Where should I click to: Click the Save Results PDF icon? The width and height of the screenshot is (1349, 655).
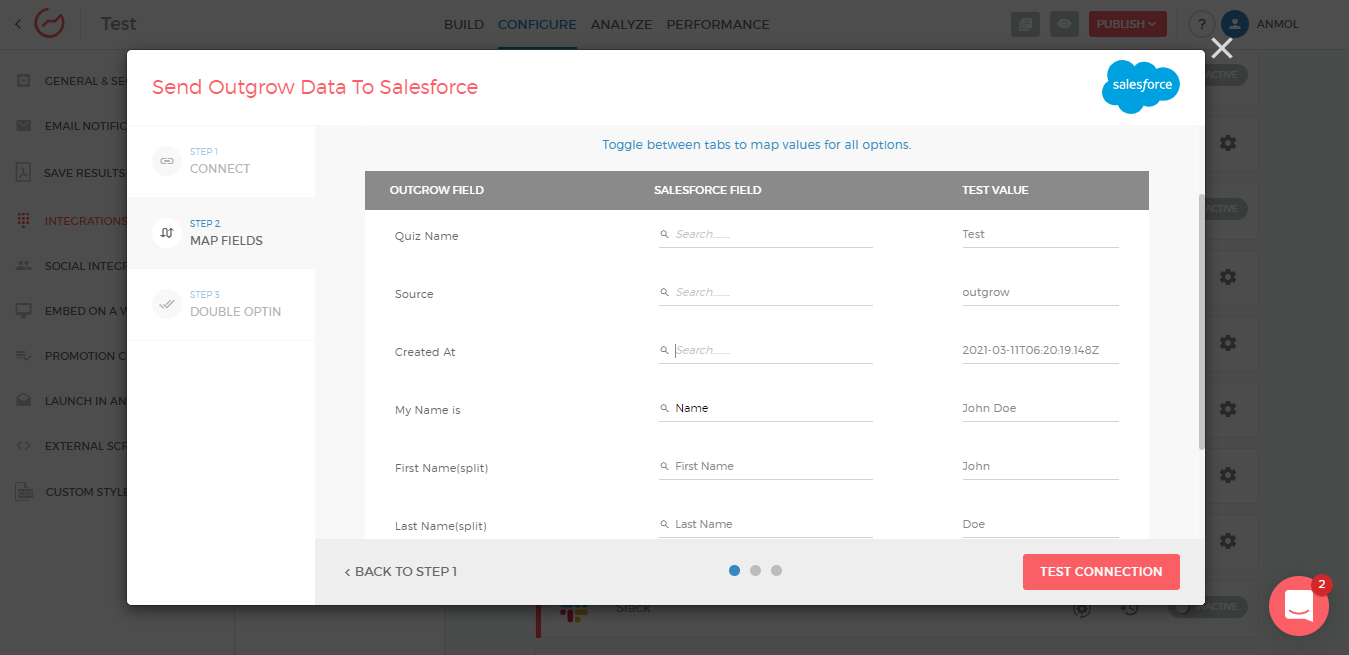pyautogui.click(x=24, y=172)
